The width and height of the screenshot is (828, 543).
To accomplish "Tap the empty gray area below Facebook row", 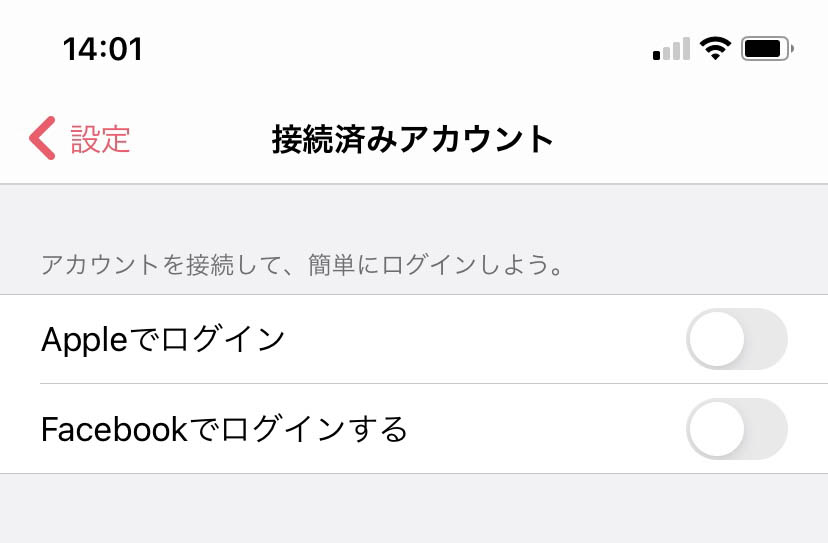I will point(414,508).
